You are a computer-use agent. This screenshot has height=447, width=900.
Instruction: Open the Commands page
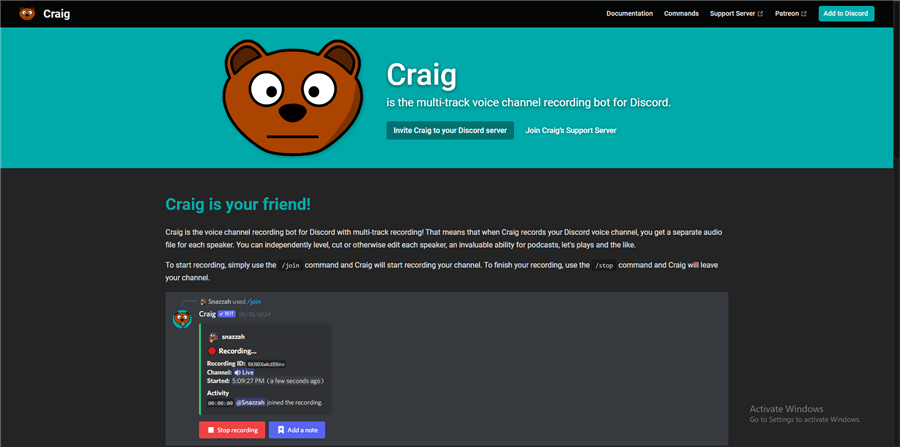coord(681,14)
